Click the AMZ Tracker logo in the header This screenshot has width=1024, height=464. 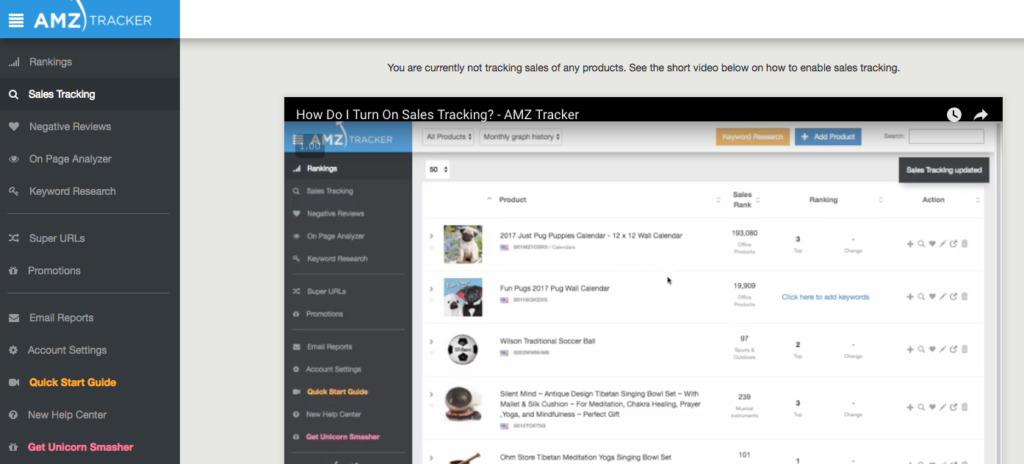tap(92, 17)
